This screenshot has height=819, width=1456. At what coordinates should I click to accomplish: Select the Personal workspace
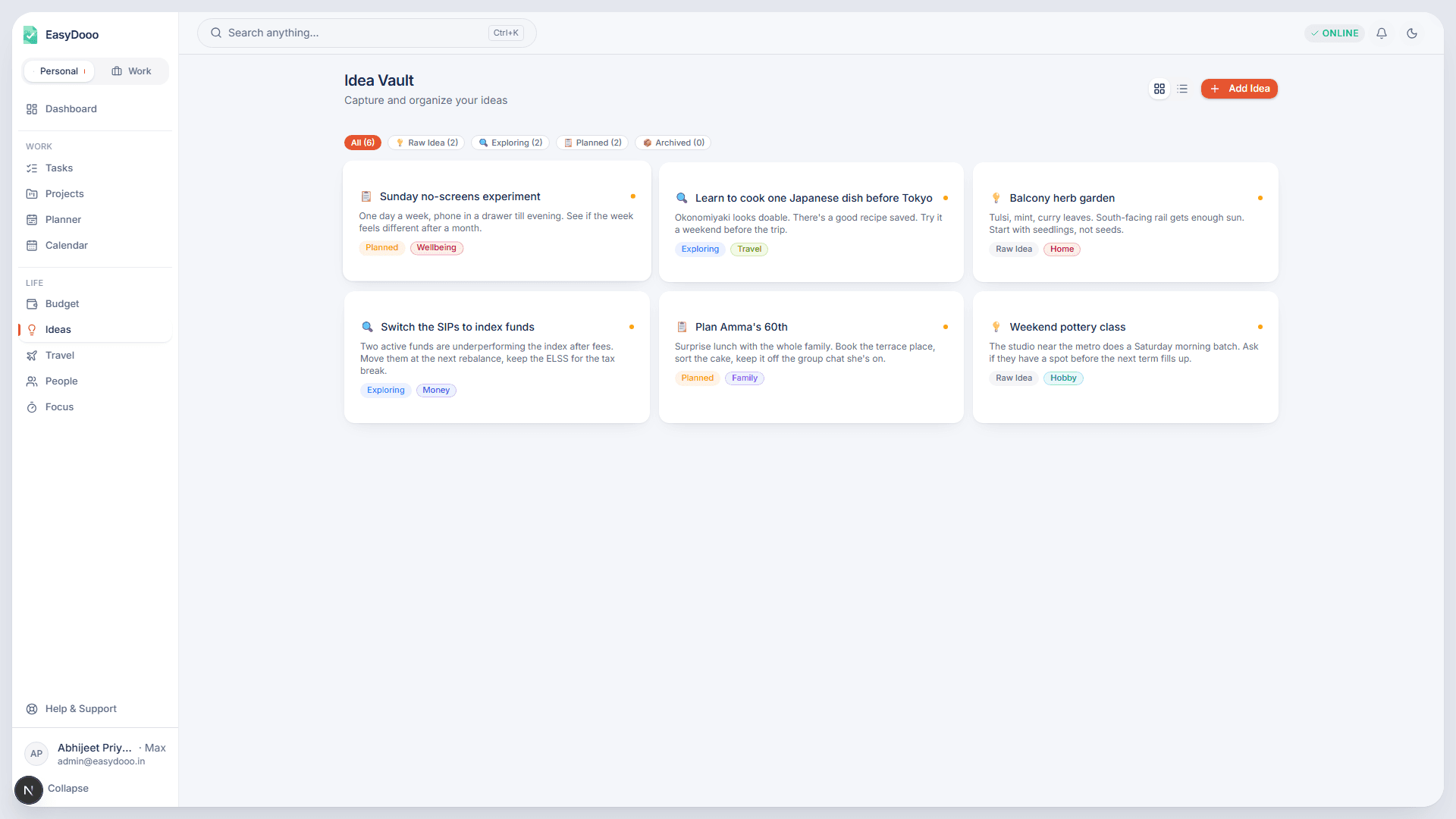click(59, 71)
